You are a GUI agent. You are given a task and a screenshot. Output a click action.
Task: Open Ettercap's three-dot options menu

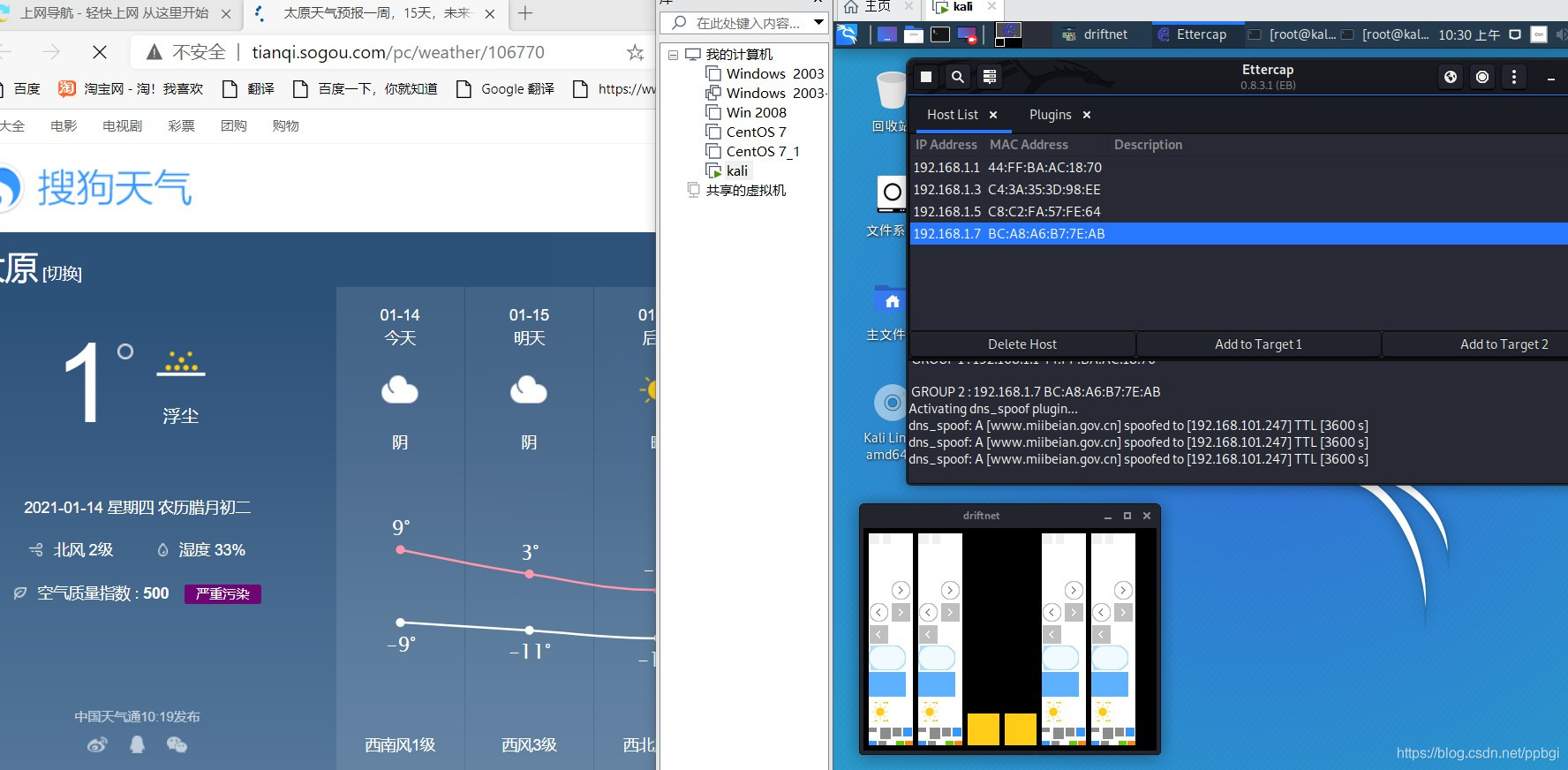(x=1514, y=77)
